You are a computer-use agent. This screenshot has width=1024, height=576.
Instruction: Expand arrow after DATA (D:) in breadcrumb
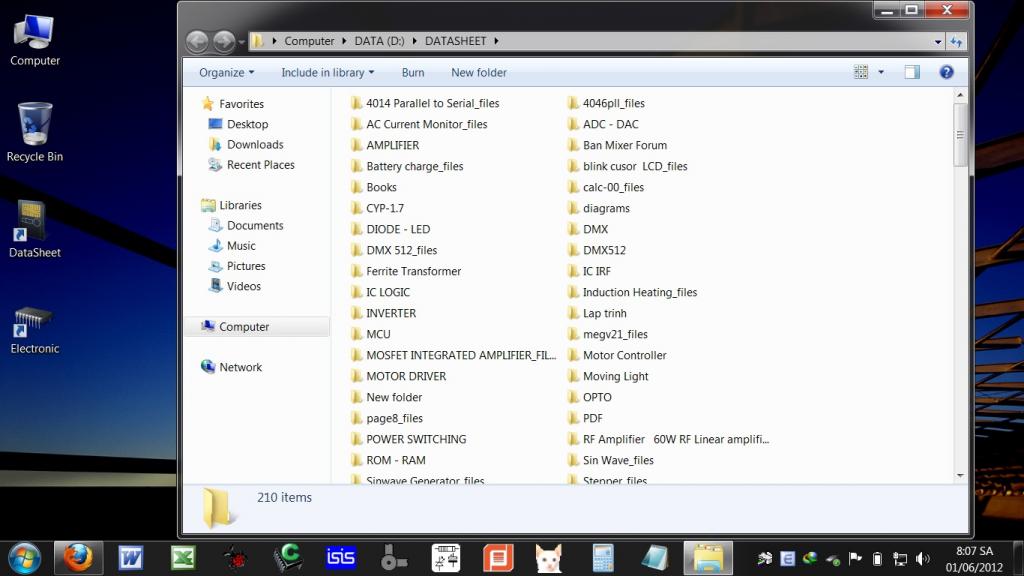[414, 41]
